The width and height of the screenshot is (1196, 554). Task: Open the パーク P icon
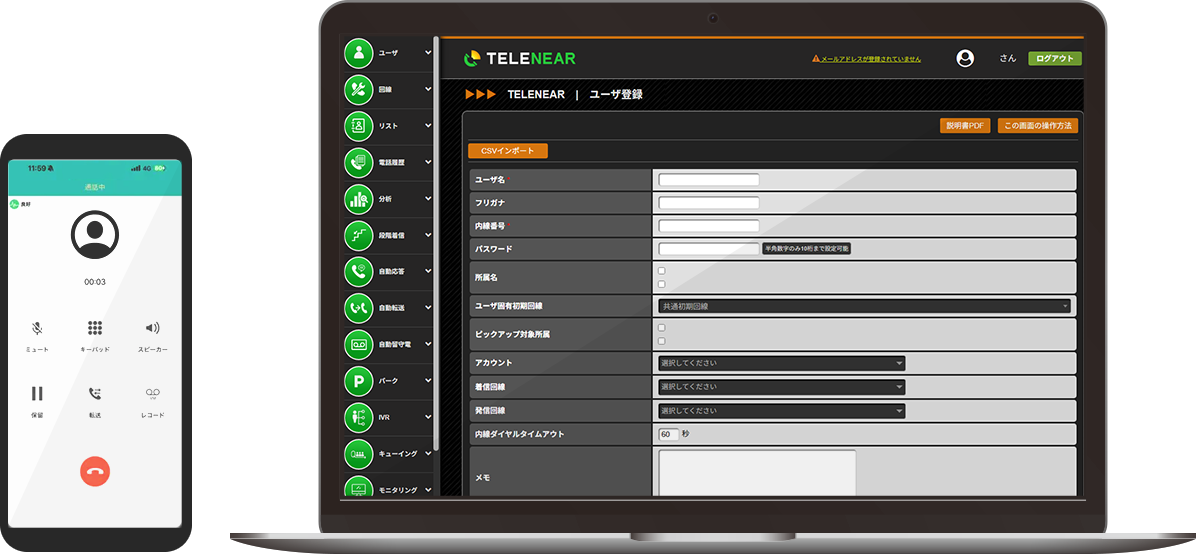(x=358, y=380)
